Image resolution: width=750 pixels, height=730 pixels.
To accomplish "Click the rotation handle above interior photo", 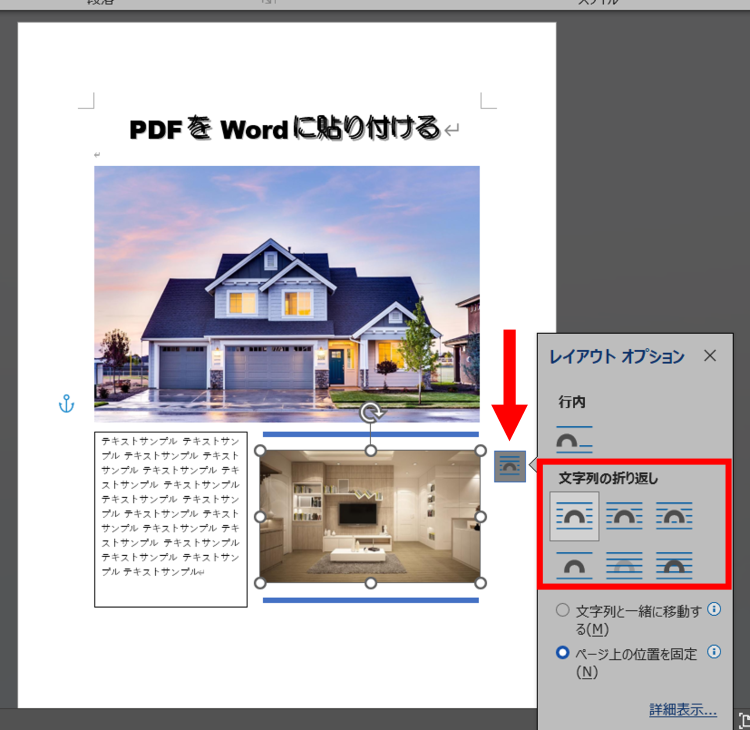I will tap(372, 412).
